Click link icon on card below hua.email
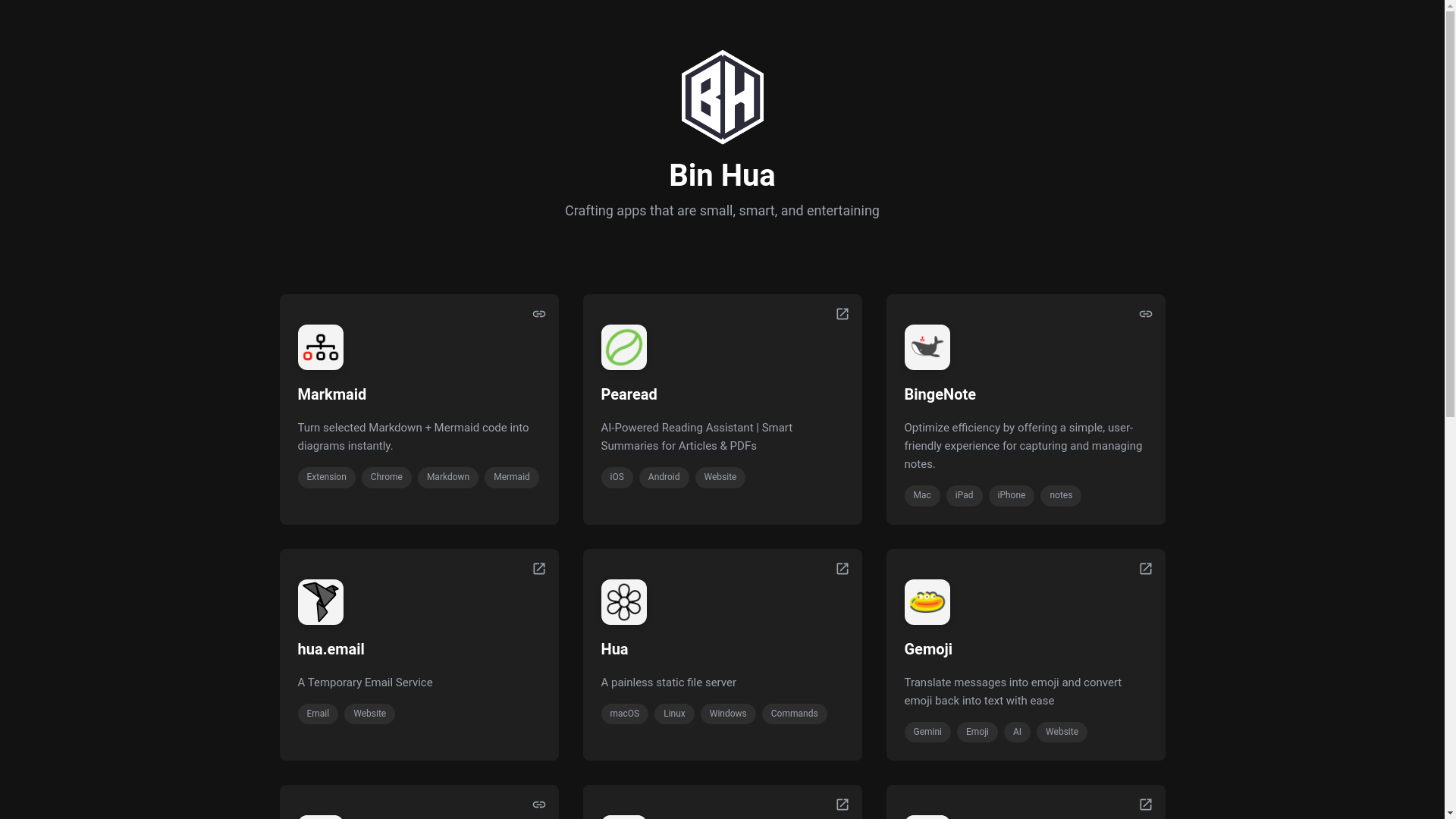The height and width of the screenshot is (819, 1456). tap(538, 805)
